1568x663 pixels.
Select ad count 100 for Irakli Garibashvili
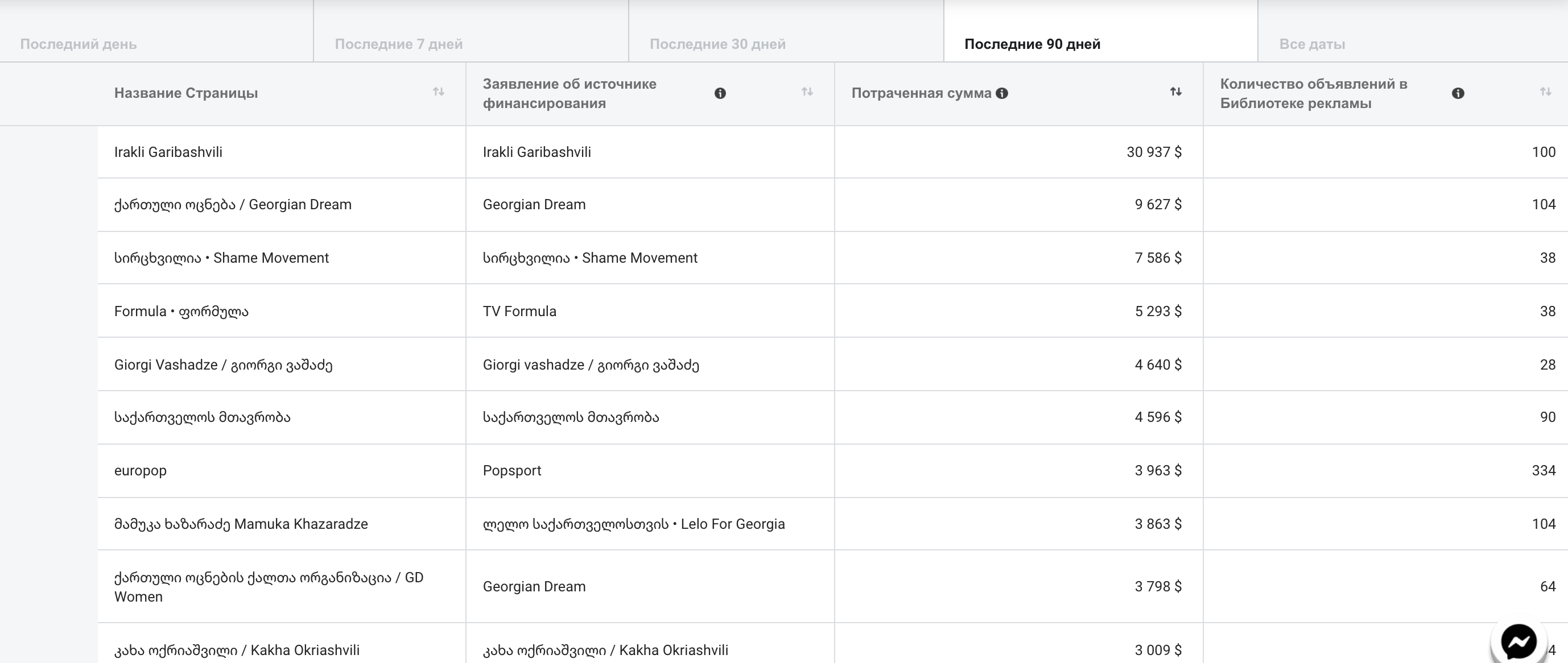coord(1543,152)
